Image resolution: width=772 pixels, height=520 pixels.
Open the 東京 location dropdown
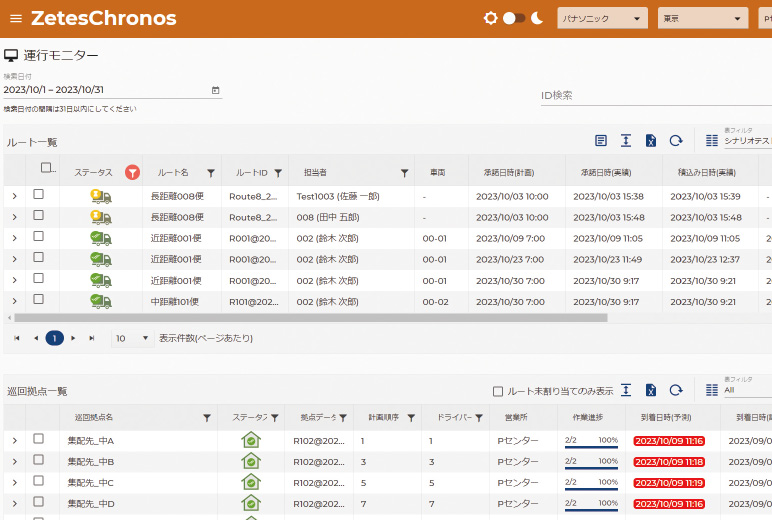(x=703, y=19)
